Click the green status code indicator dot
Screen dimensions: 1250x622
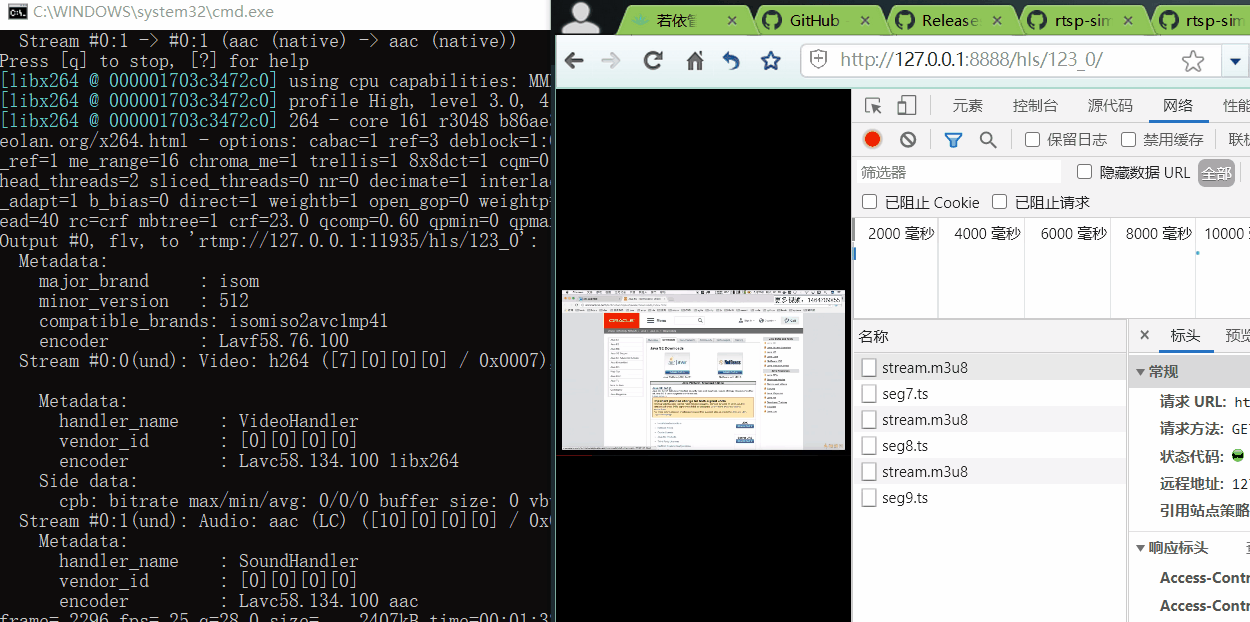[1238, 456]
